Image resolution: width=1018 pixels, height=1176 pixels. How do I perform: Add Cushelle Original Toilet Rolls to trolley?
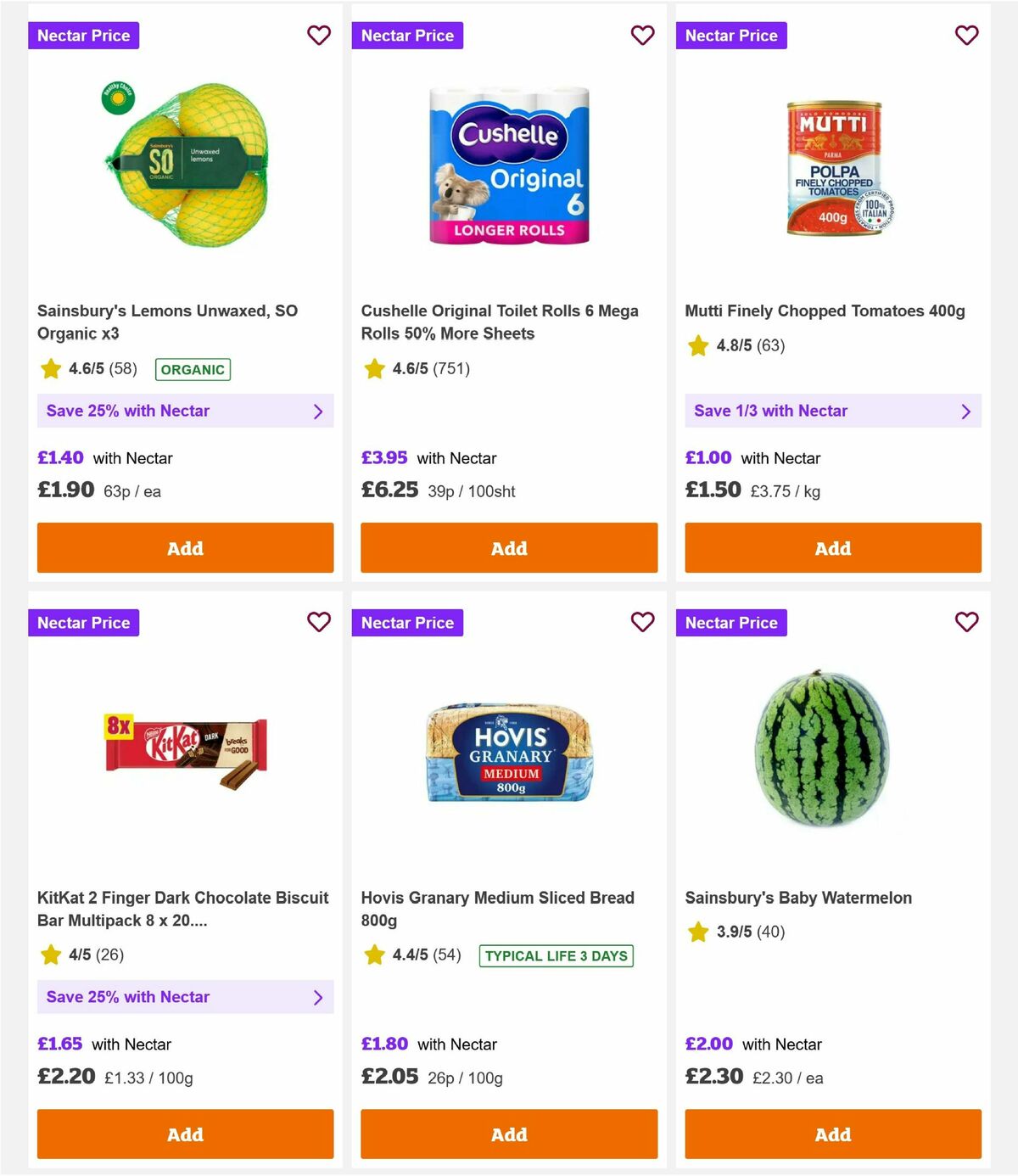coord(508,548)
